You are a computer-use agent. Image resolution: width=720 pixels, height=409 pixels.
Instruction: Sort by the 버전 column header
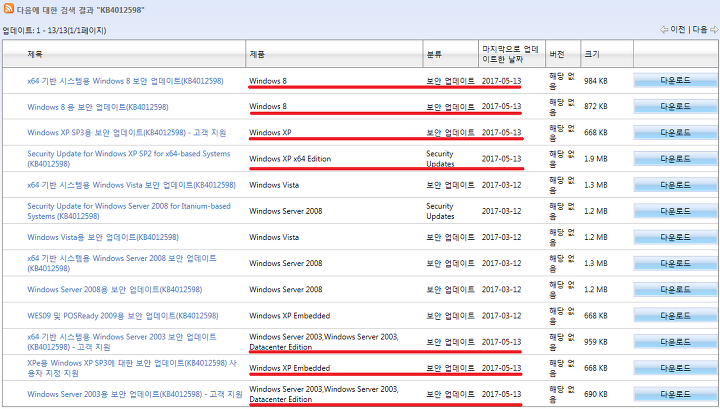(x=557, y=54)
